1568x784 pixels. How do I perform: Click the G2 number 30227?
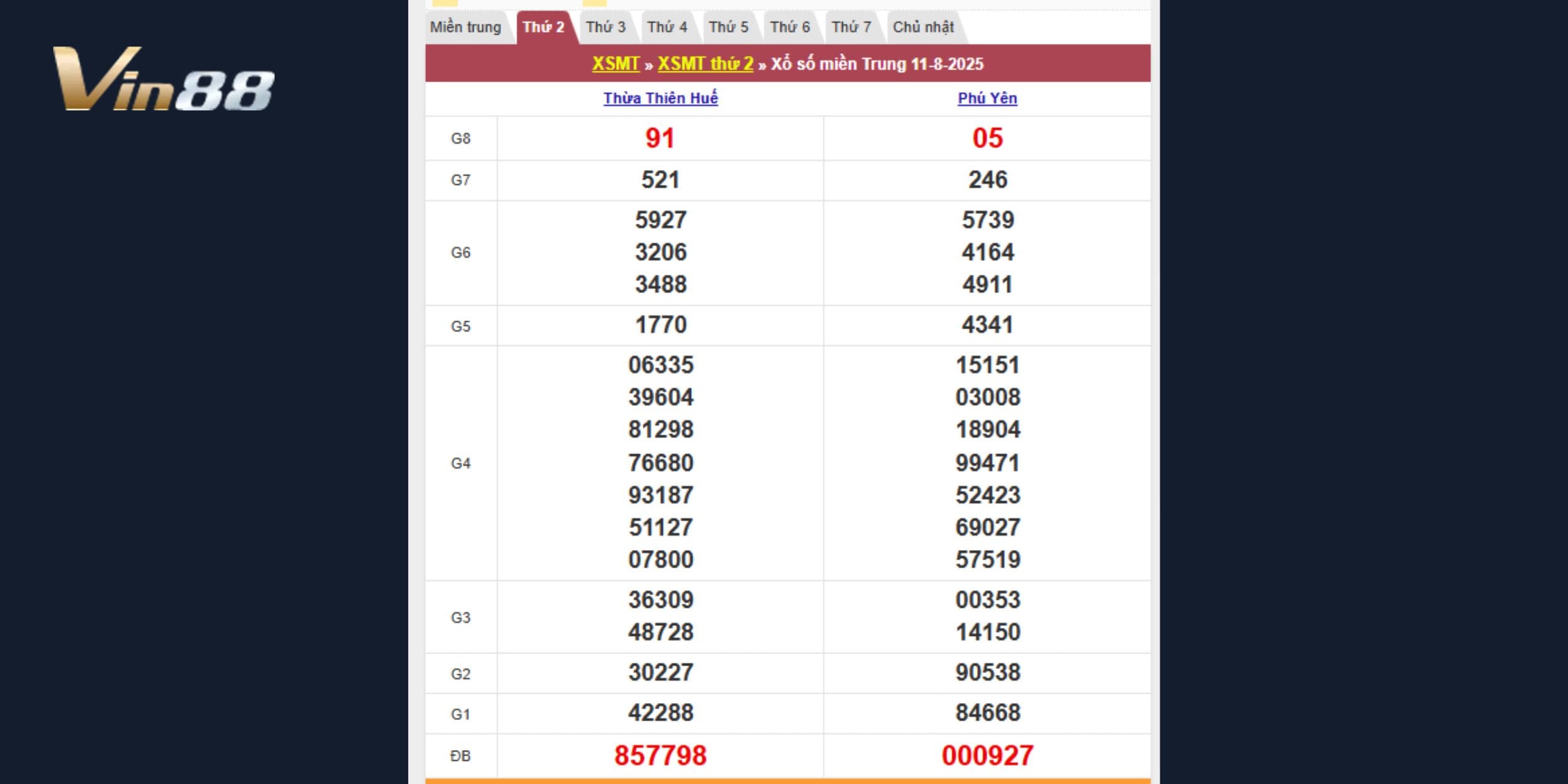(660, 673)
